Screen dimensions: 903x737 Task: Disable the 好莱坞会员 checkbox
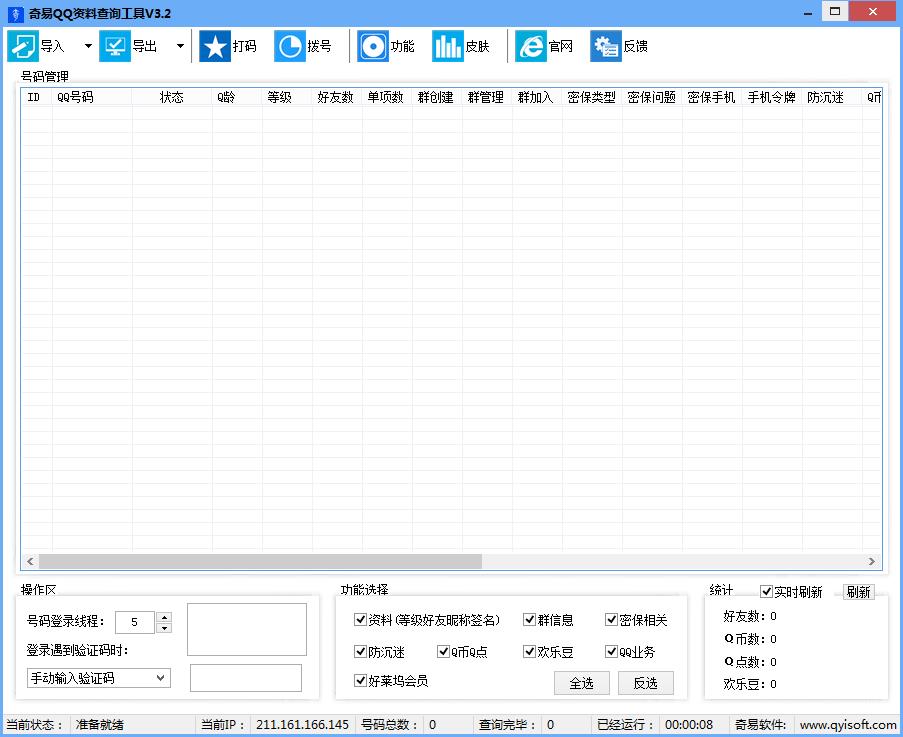point(361,681)
